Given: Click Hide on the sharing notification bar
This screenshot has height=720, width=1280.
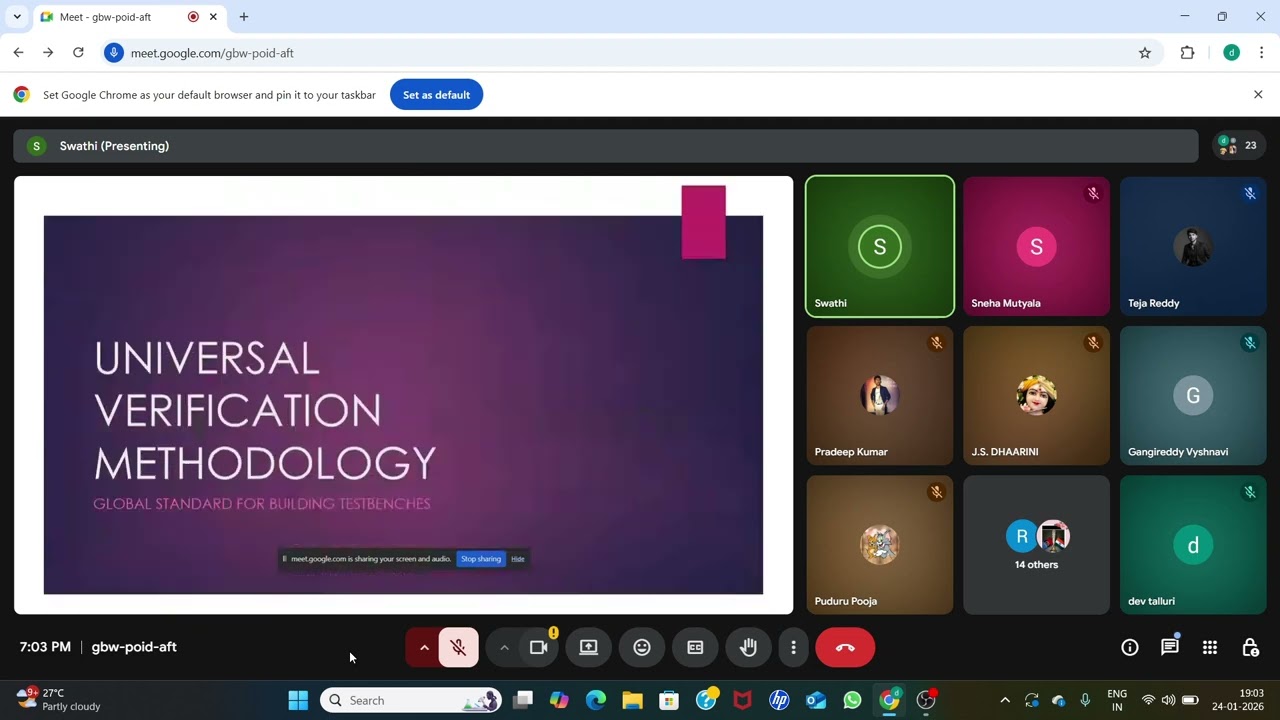Looking at the screenshot, I should pyautogui.click(x=518, y=559).
